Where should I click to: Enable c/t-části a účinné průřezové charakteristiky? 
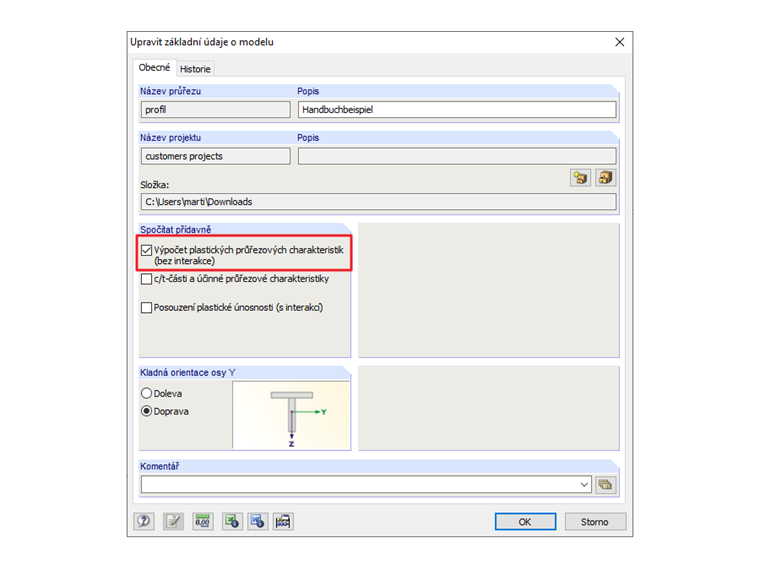click(146, 279)
